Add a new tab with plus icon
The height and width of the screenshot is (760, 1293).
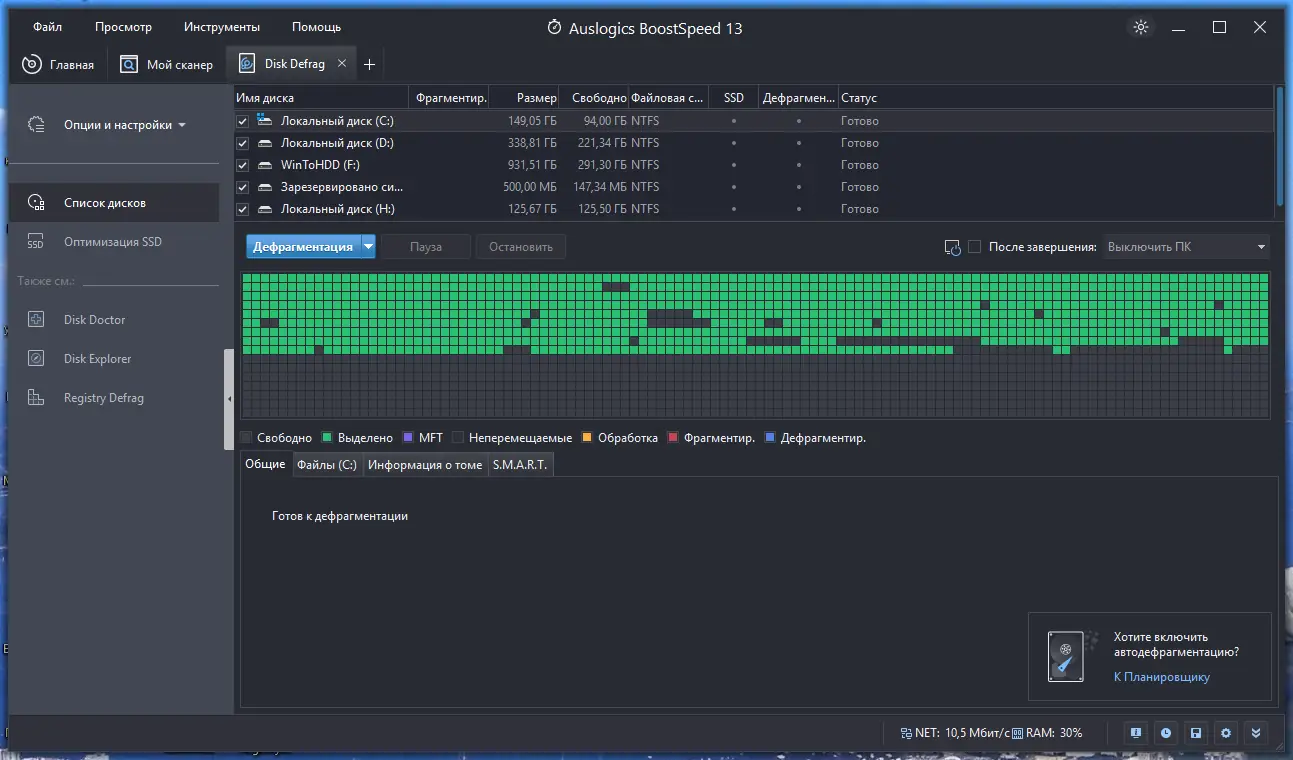pos(369,64)
